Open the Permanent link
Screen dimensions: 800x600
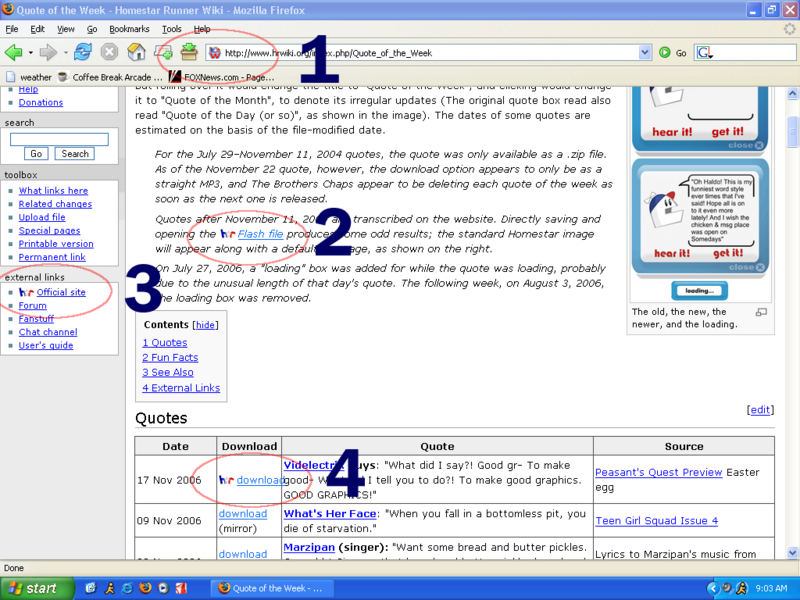tap(52, 257)
